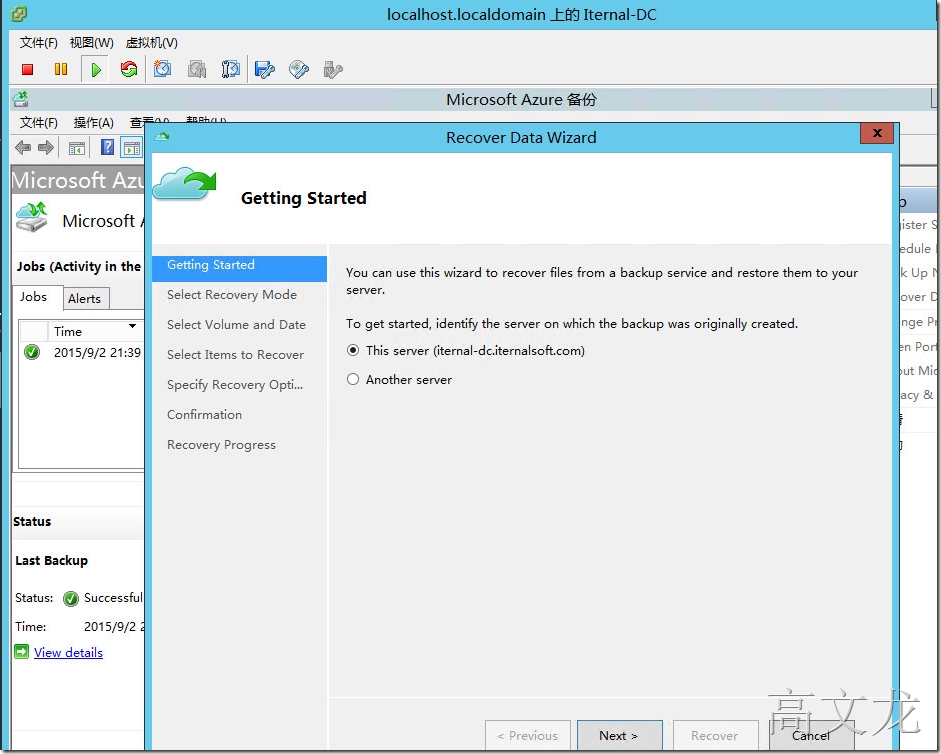
Task: Power on the VM with the green play icon
Action: (x=95, y=70)
